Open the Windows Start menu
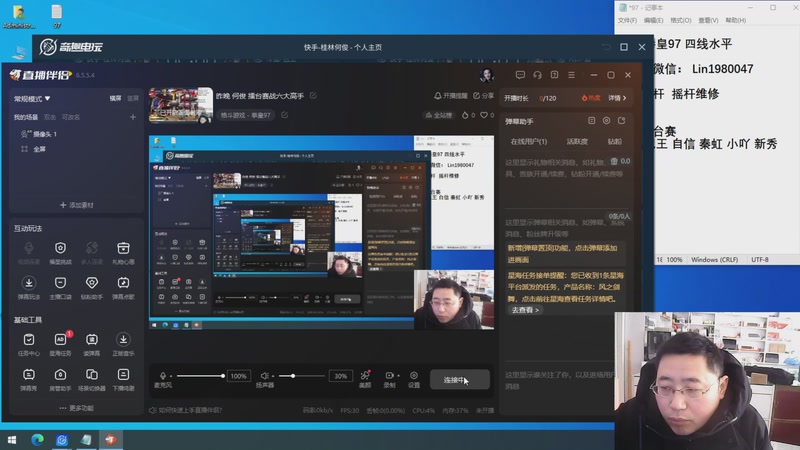This screenshot has width=800, height=450. (12, 440)
